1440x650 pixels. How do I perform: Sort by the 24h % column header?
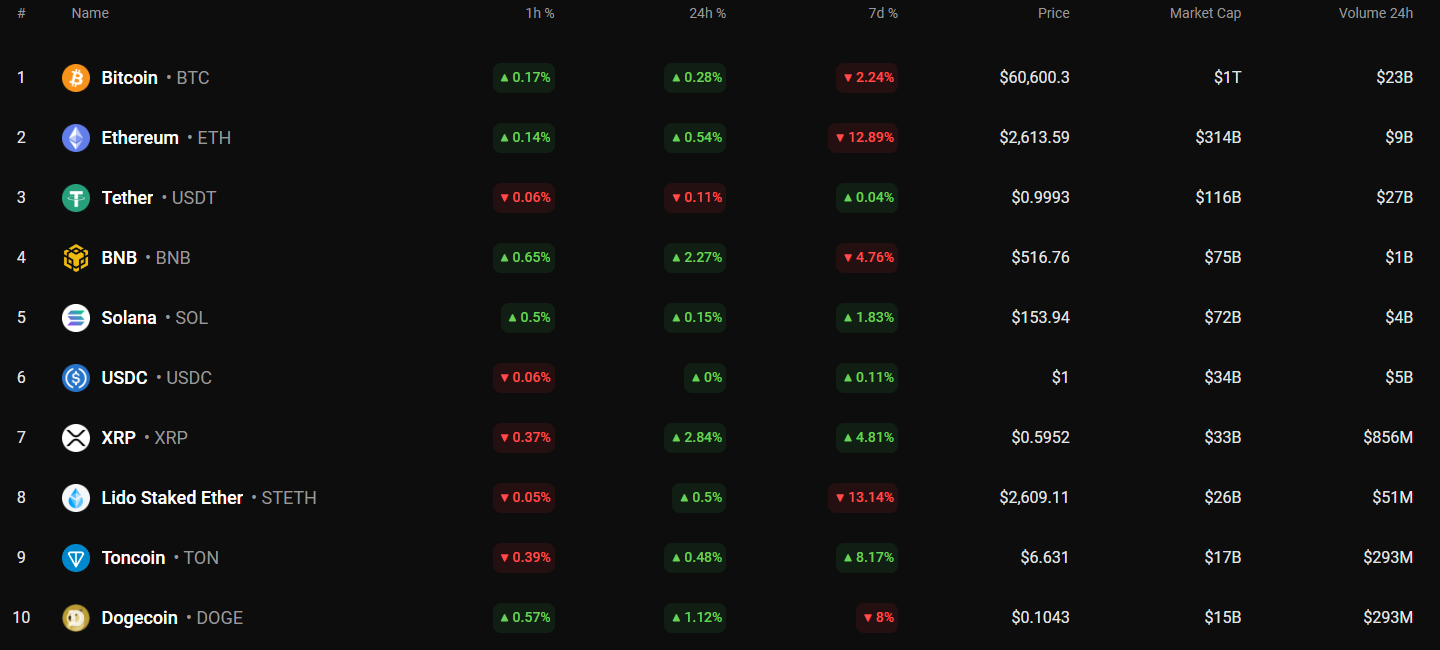[x=707, y=13]
